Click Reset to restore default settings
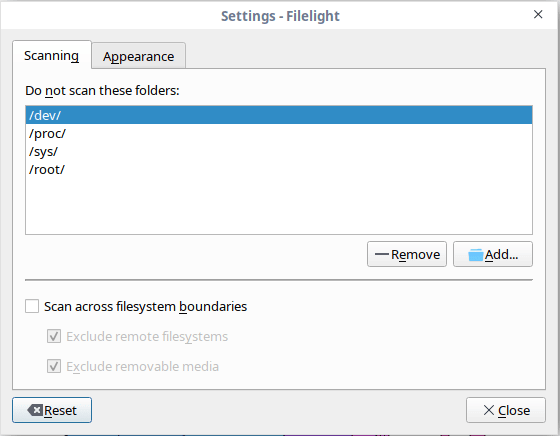 52,410
